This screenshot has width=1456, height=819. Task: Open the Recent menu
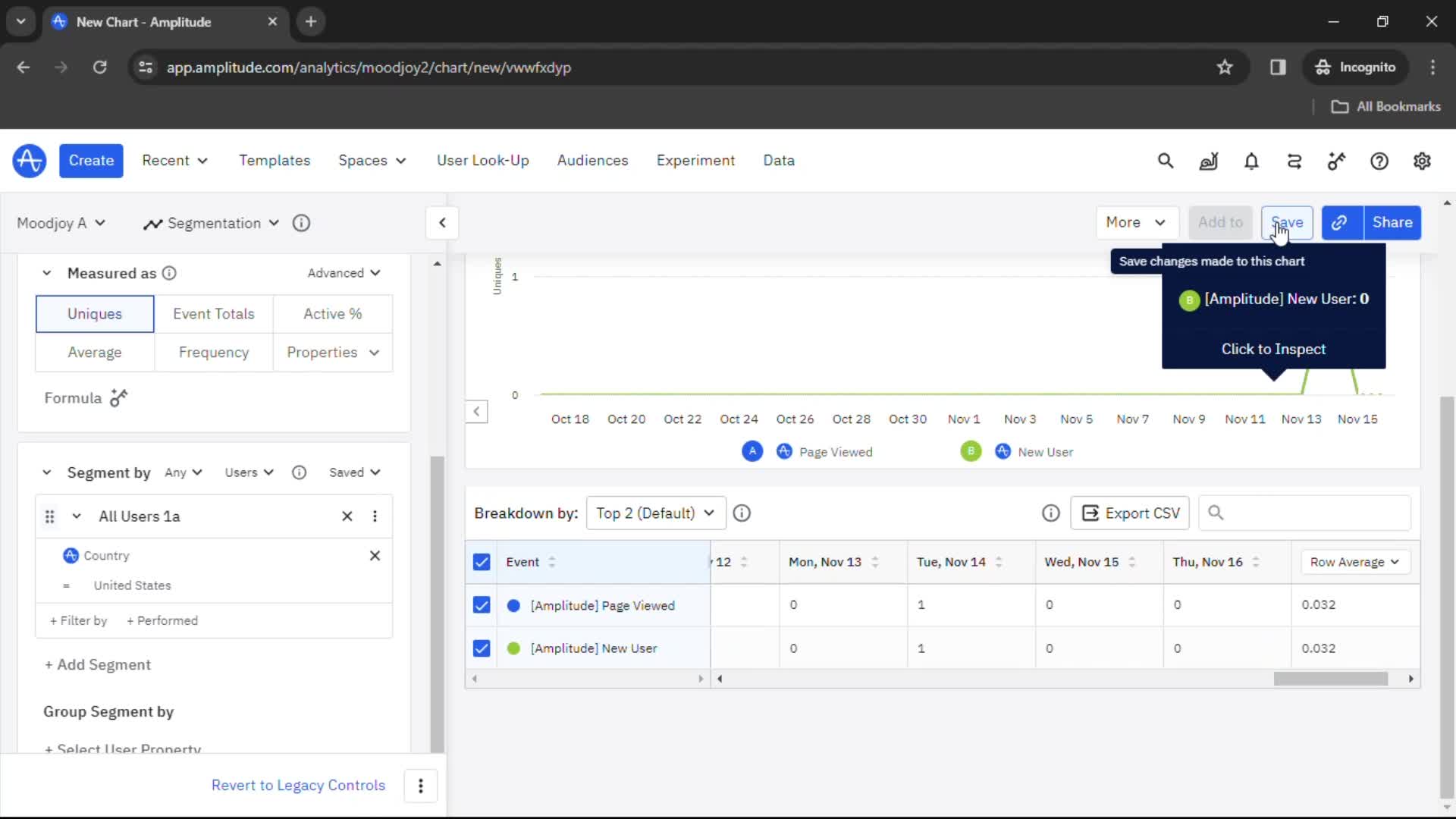point(174,161)
